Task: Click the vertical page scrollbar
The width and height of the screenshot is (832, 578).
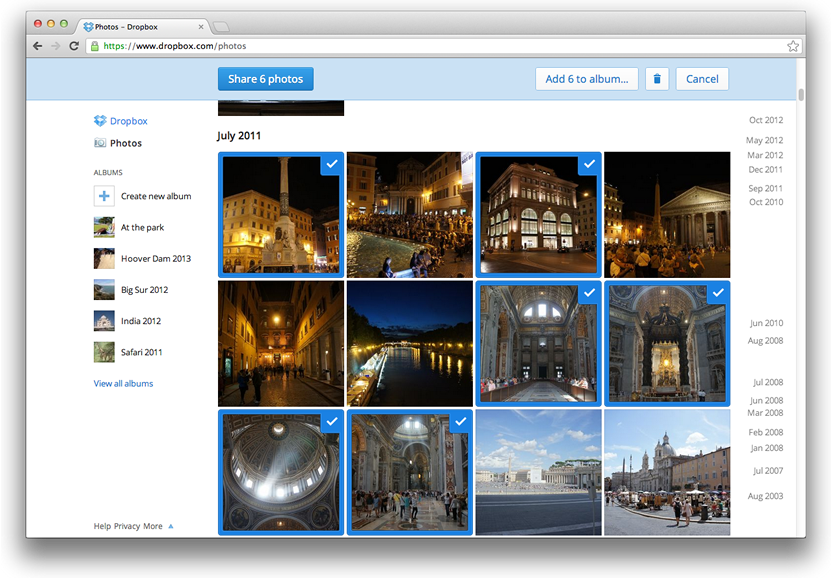Action: coord(801,96)
